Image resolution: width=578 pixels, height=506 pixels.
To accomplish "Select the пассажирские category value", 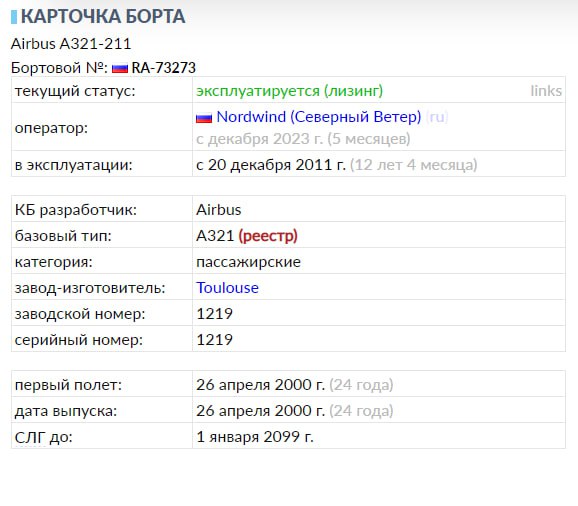I will (x=248, y=262).
